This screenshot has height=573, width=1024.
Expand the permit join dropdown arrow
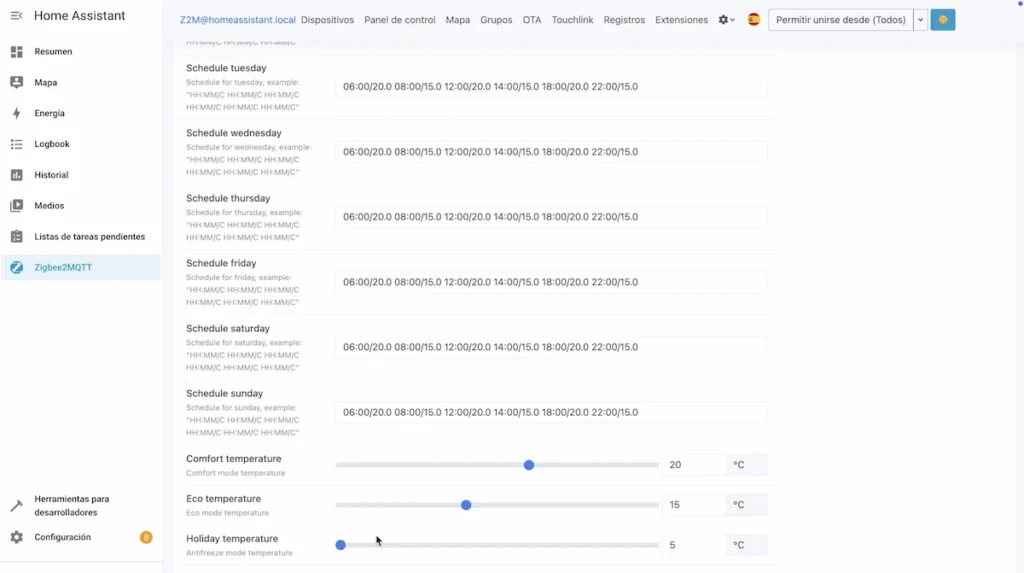[x=920, y=20]
